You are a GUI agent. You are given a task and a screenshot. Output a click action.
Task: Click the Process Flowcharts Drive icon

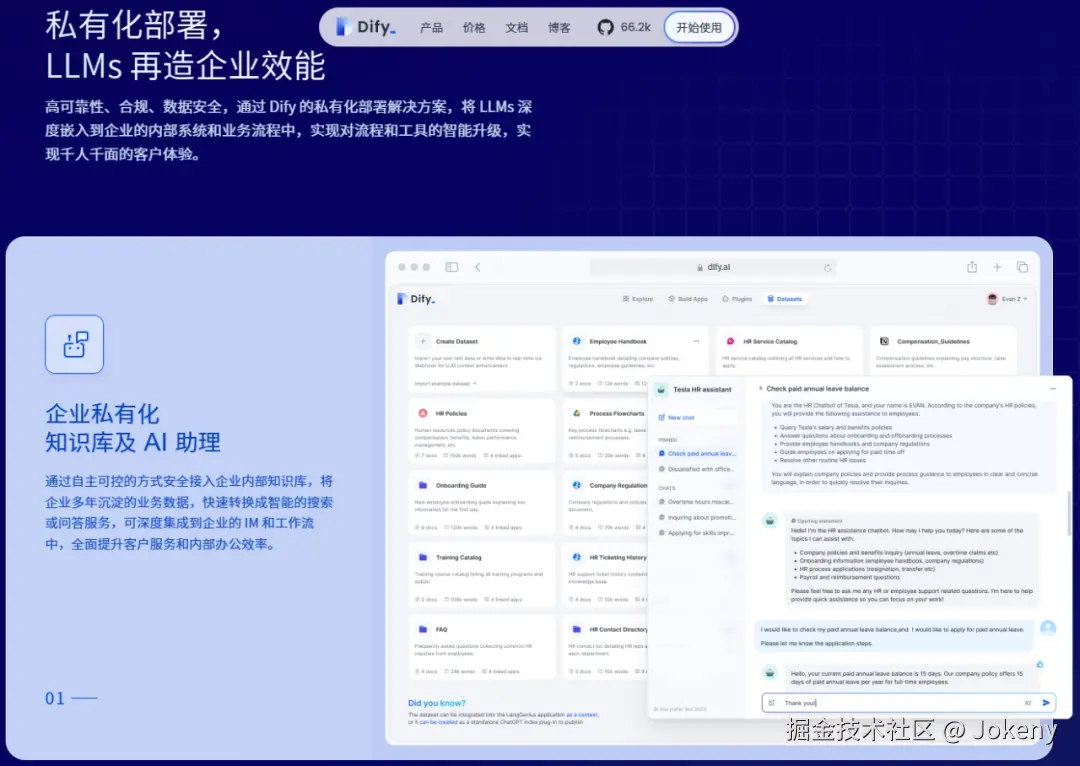(577, 413)
